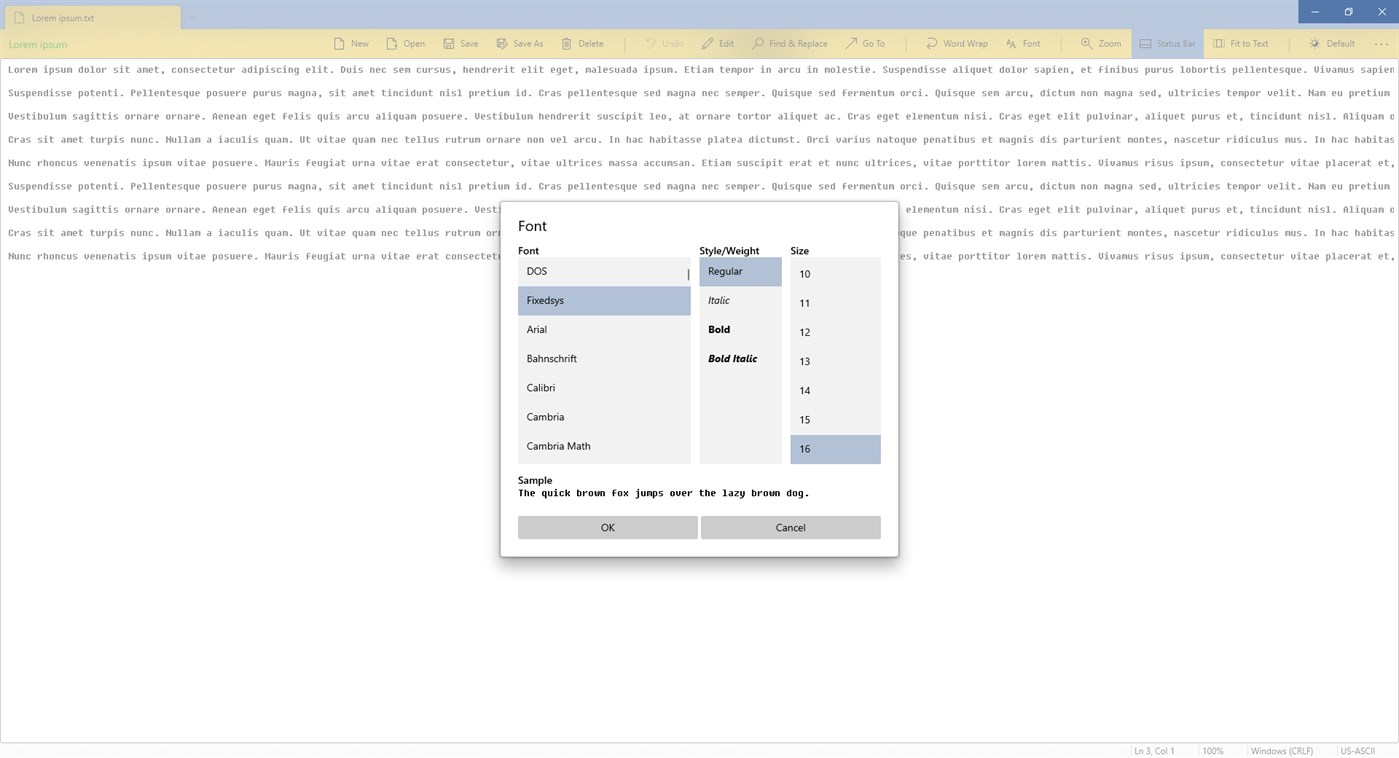Click OK to apply the font
The height and width of the screenshot is (758, 1399).
(607, 527)
